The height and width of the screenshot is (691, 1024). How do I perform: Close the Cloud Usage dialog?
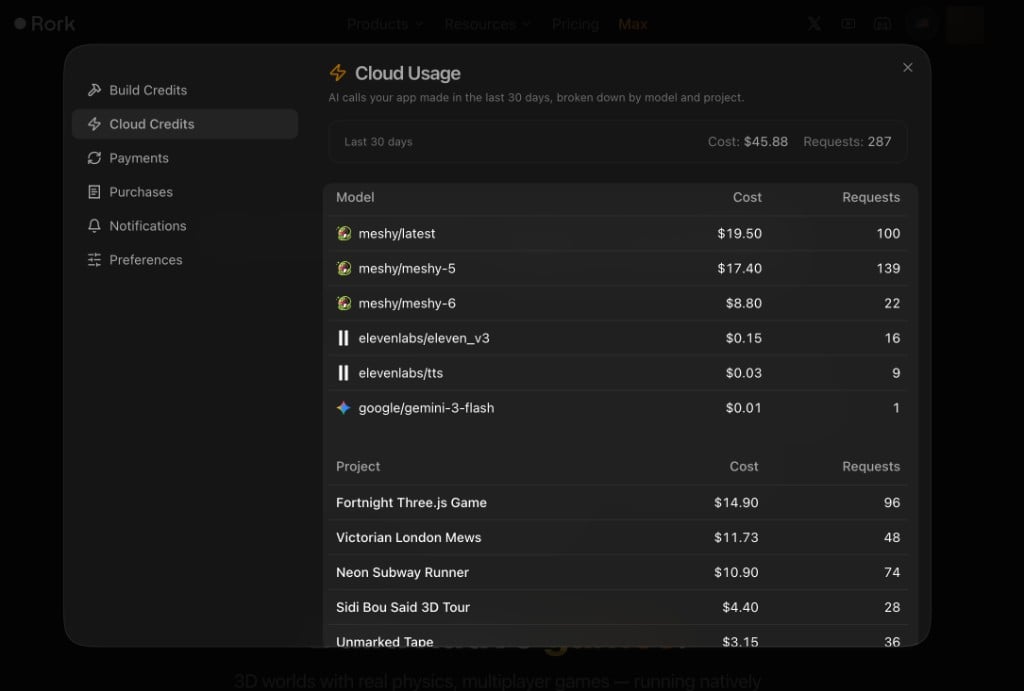click(x=908, y=68)
